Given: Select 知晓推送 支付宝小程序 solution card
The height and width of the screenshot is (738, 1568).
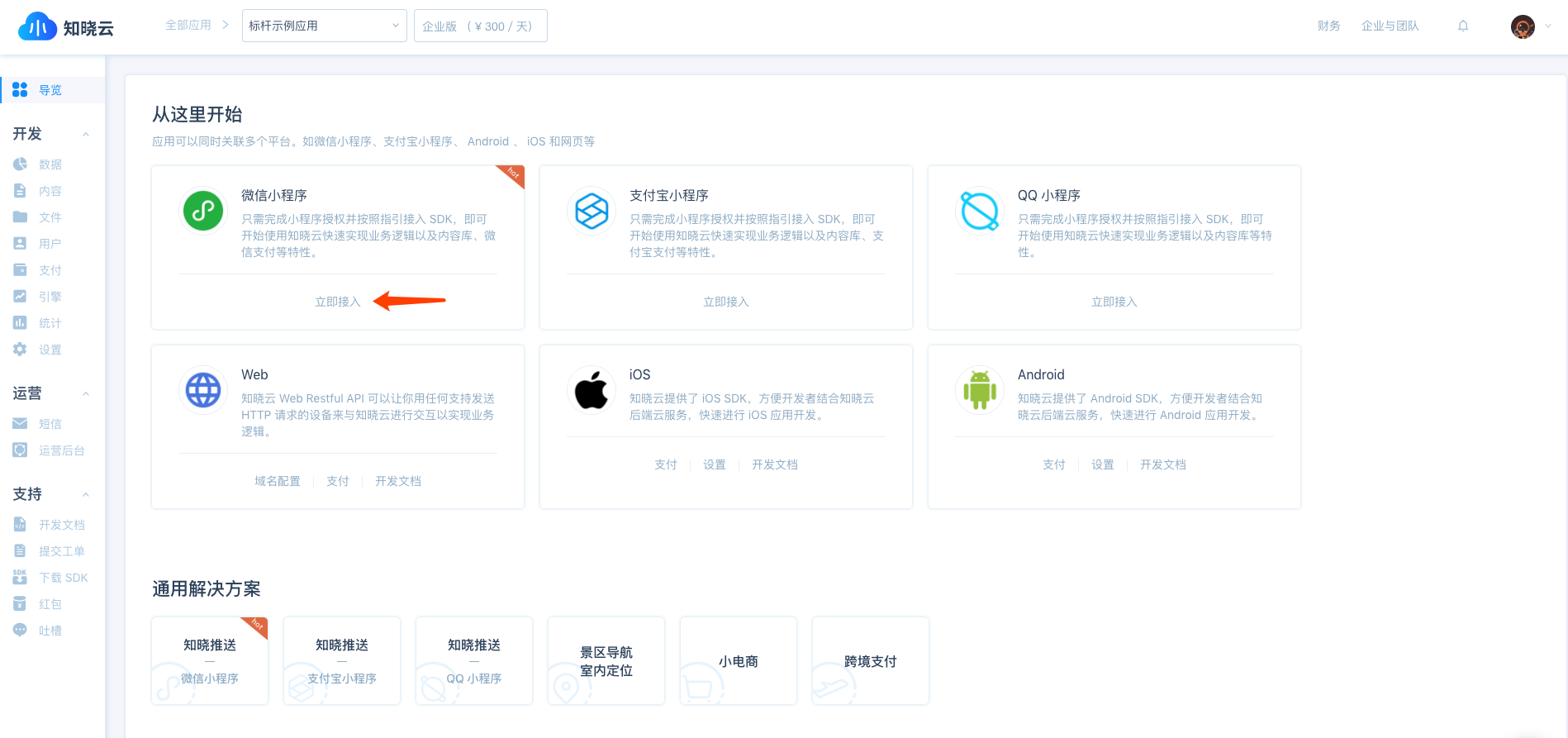Looking at the screenshot, I should 342,661.
